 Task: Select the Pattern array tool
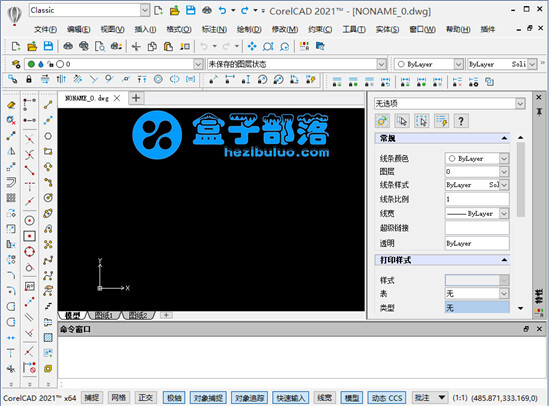(x=11, y=198)
